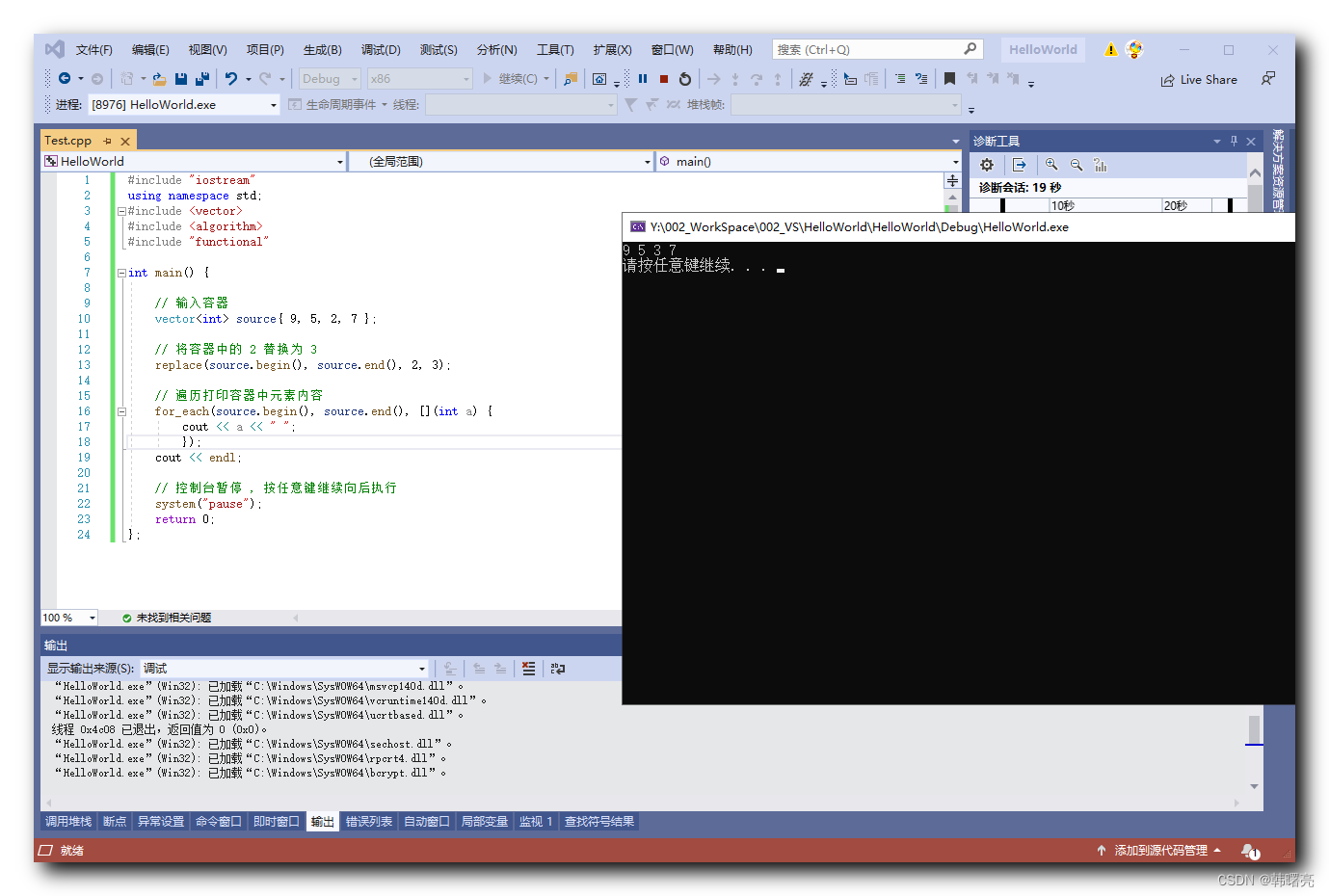Collapse the int main function block
Viewport: 1329px width, 896px height.
click(x=121, y=273)
